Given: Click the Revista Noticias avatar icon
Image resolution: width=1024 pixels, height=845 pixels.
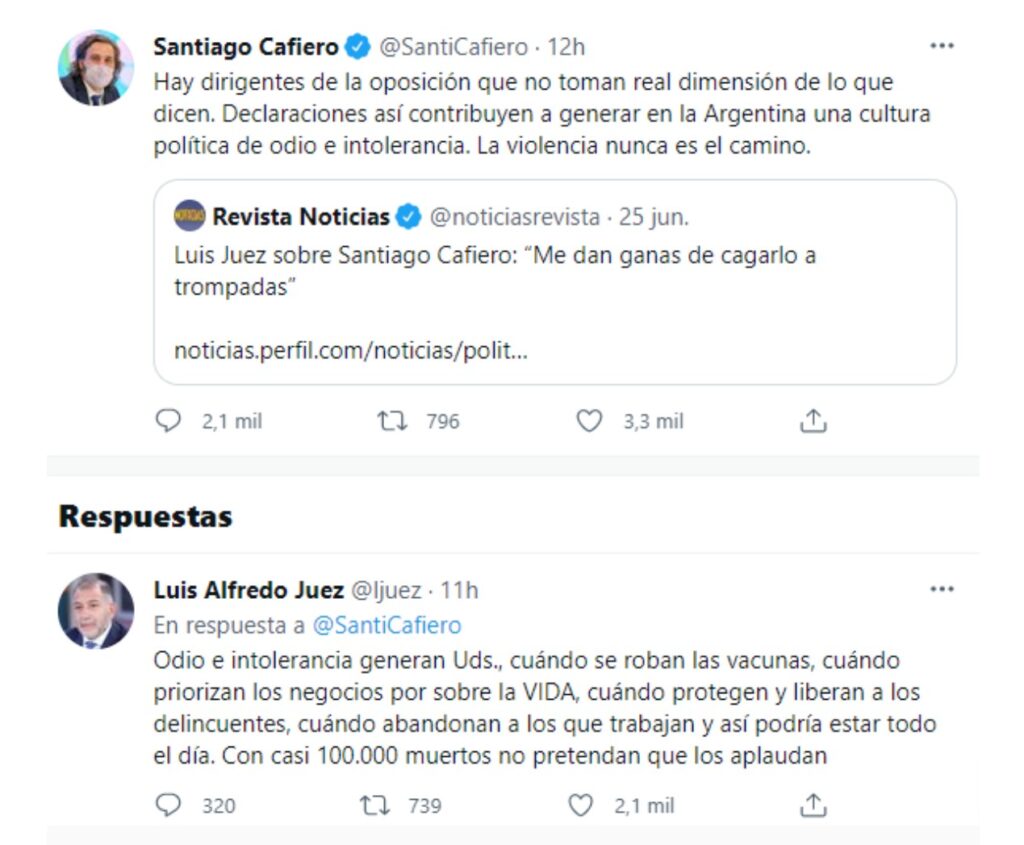Looking at the screenshot, I should pos(189,216).
